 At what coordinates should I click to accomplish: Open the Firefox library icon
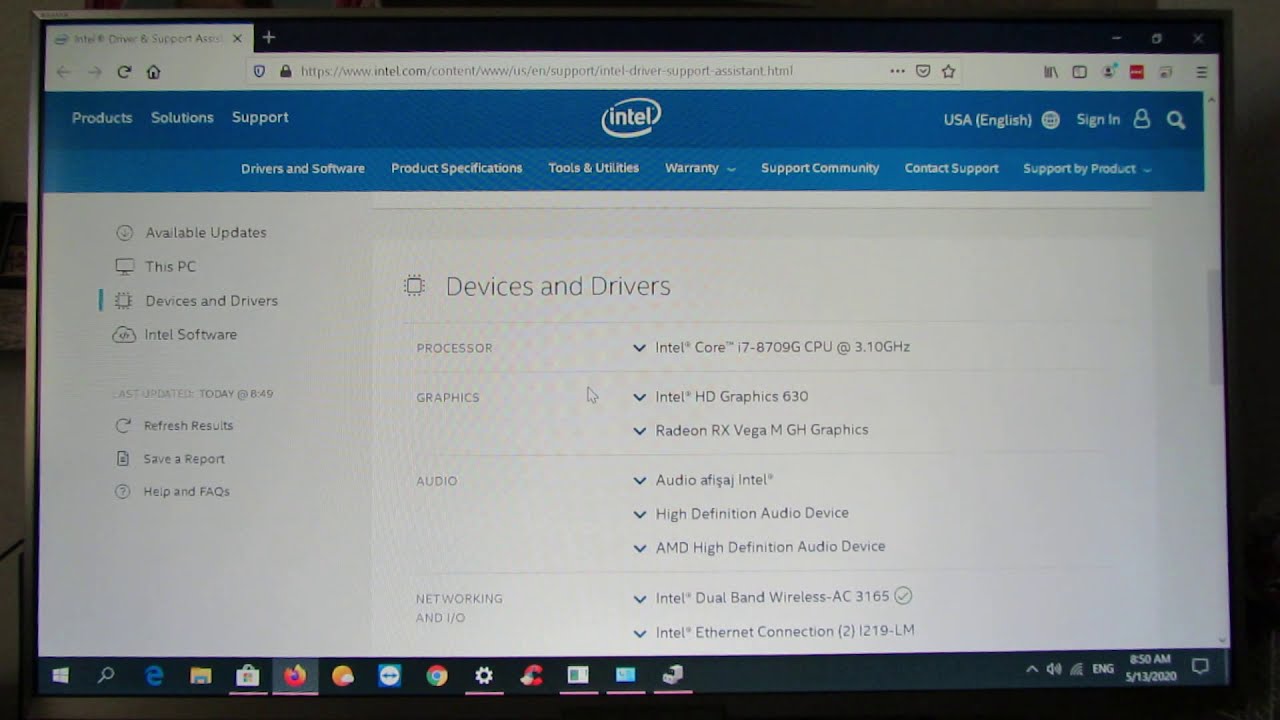click(1051, 72)
